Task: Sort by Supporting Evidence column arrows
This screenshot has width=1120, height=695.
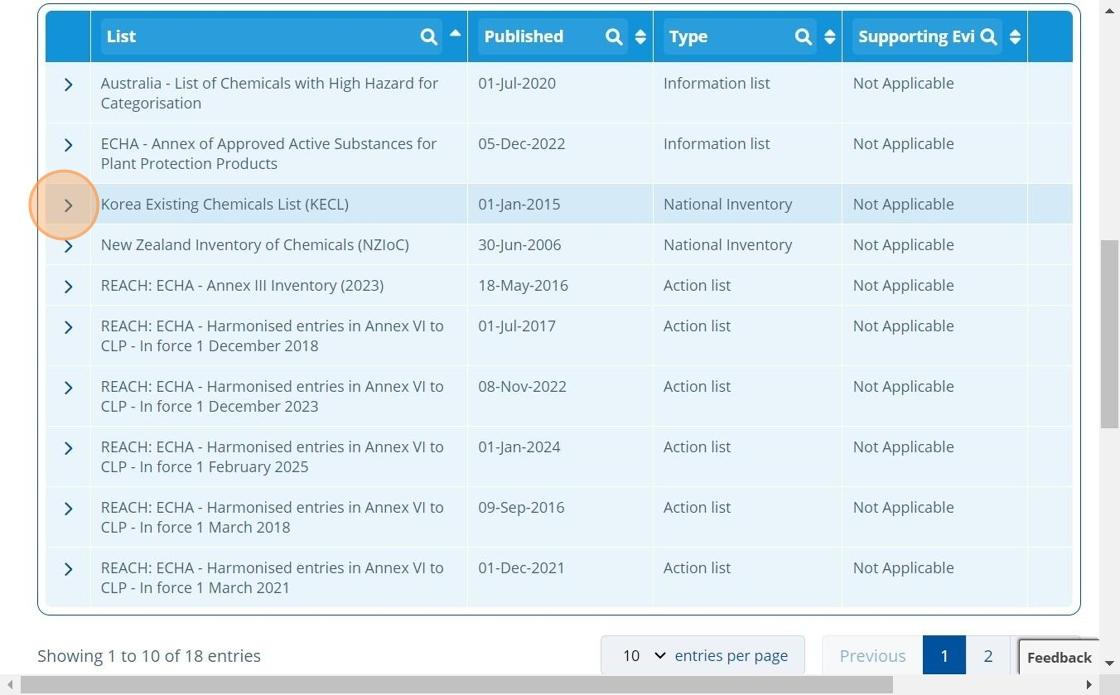Action: pos(1015,37)
